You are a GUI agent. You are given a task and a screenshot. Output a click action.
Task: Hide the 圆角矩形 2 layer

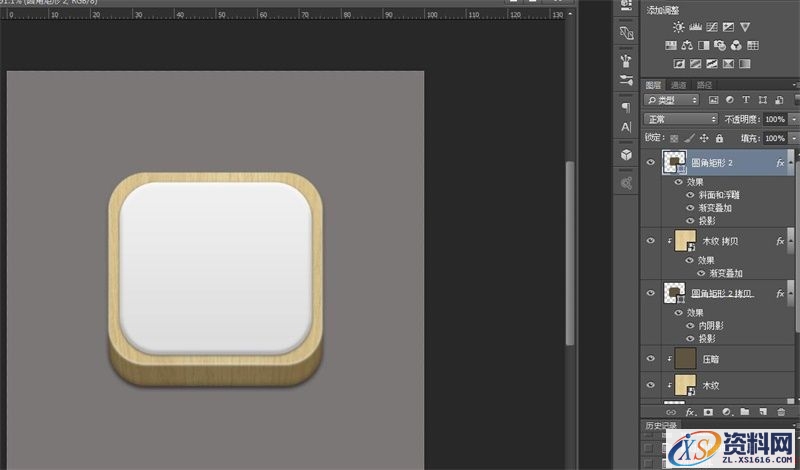[652, 162]
